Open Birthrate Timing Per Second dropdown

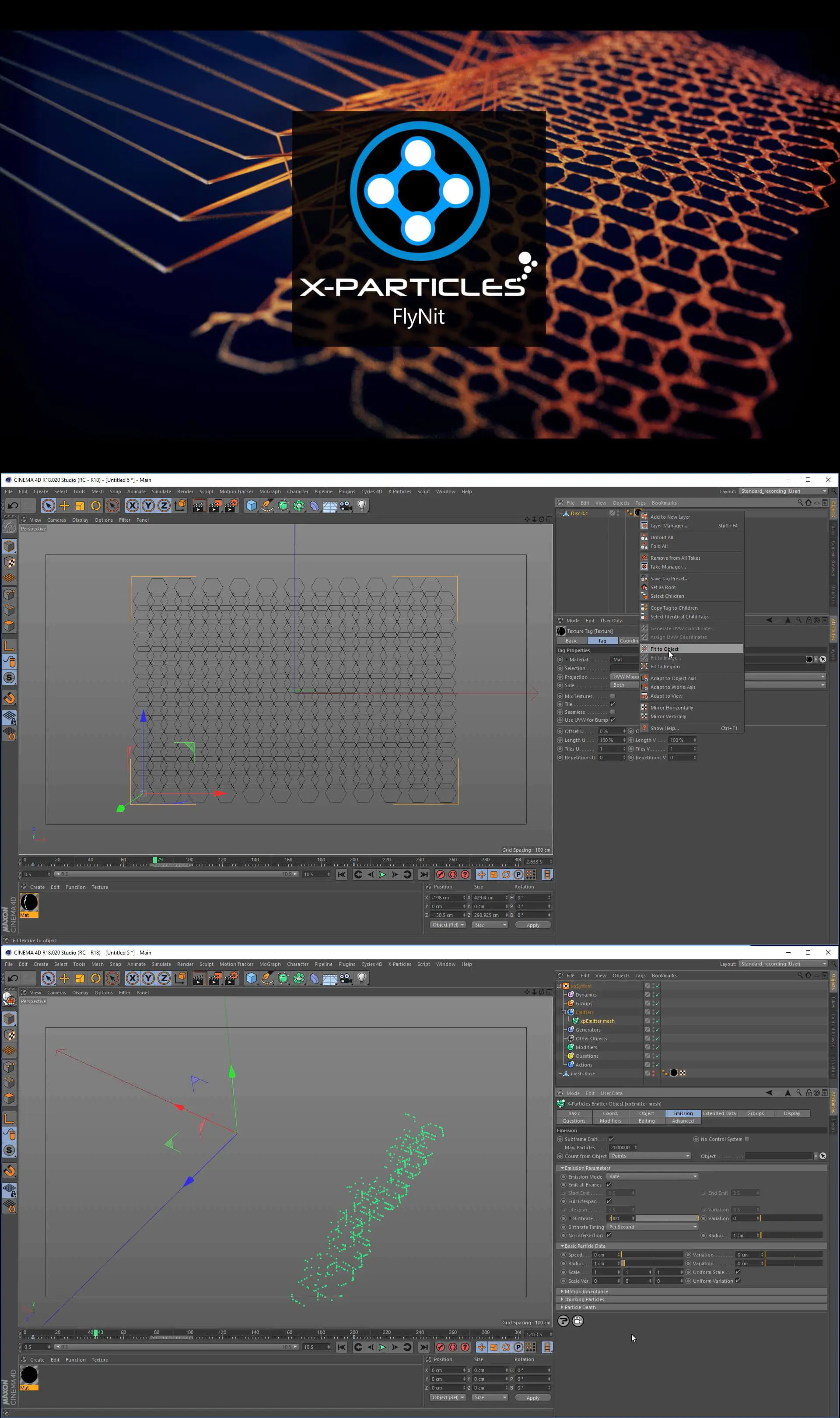(x=653, y=1227)
